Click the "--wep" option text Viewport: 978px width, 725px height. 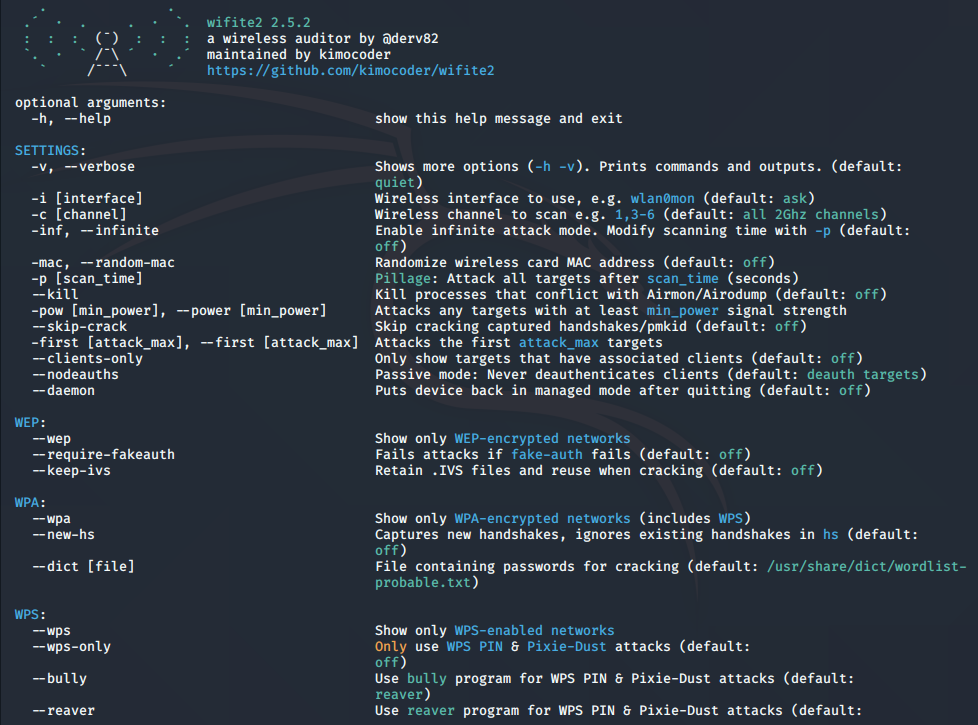(51, 439)
